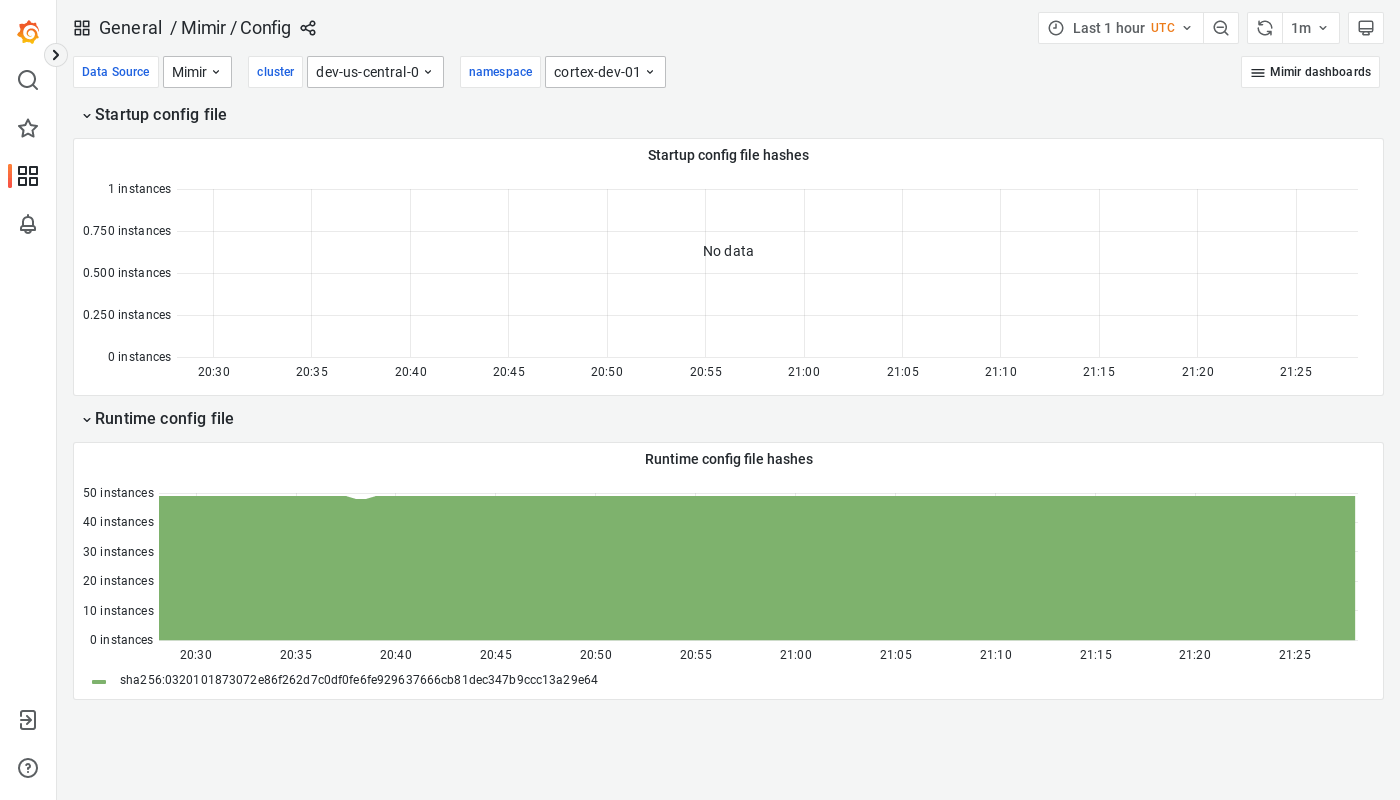The width and height of the screenshot is (1400, 800).
Task: Refresh the dashboard
Action: (1264, 28)
